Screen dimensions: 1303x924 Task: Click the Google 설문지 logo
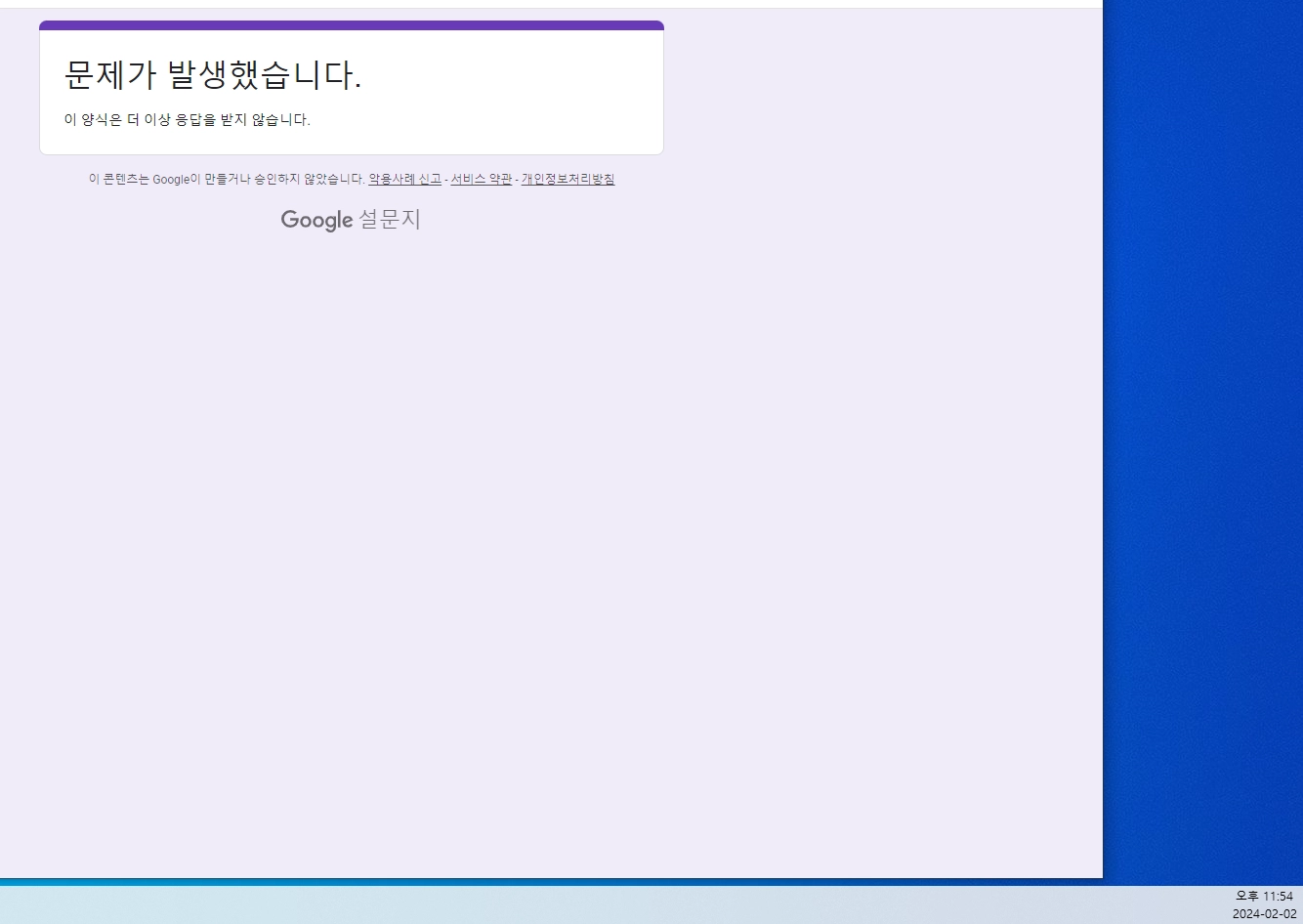351,220
